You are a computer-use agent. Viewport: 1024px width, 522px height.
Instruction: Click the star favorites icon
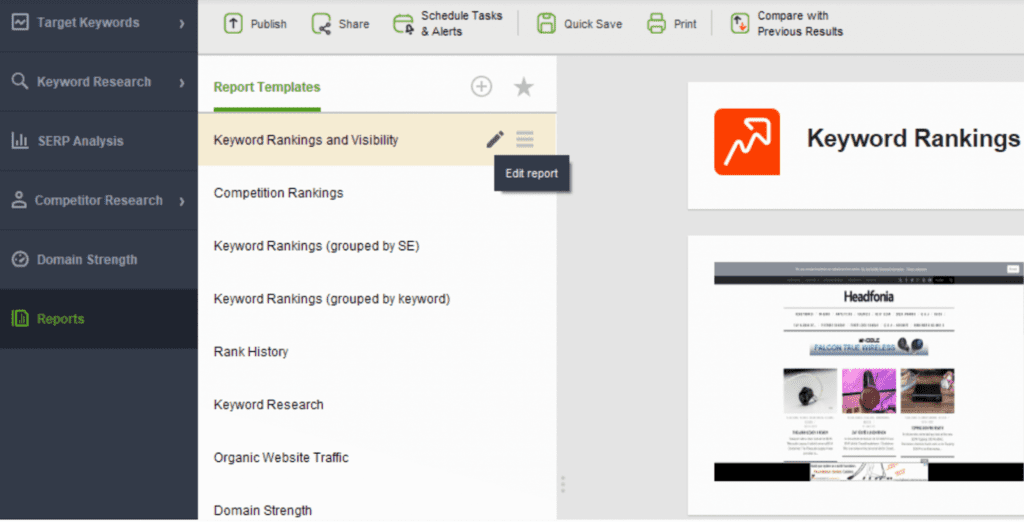click(x=524, y=87)
